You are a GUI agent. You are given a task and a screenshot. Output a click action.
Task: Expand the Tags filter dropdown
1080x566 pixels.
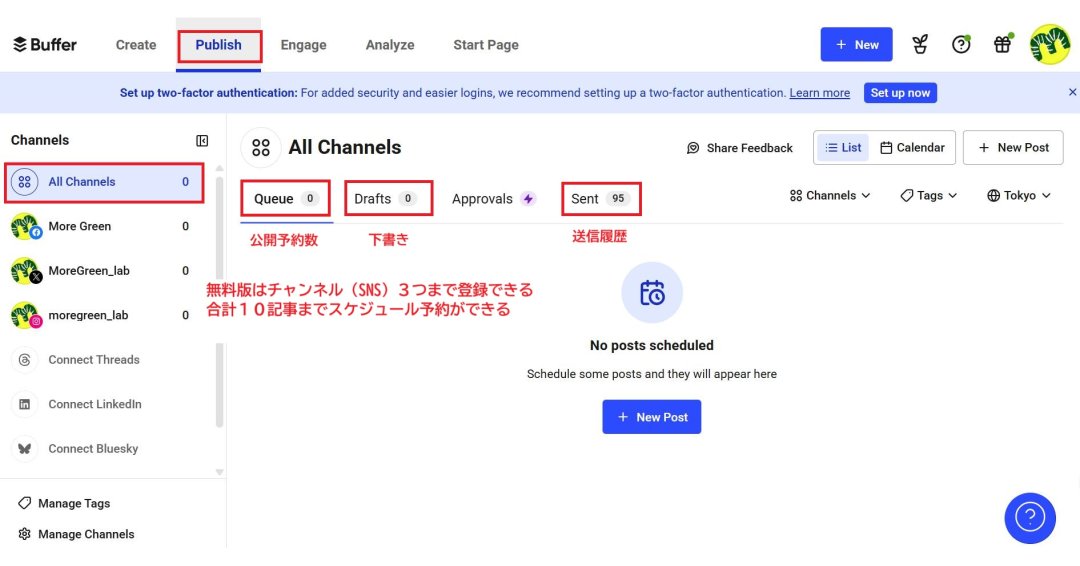928,196
